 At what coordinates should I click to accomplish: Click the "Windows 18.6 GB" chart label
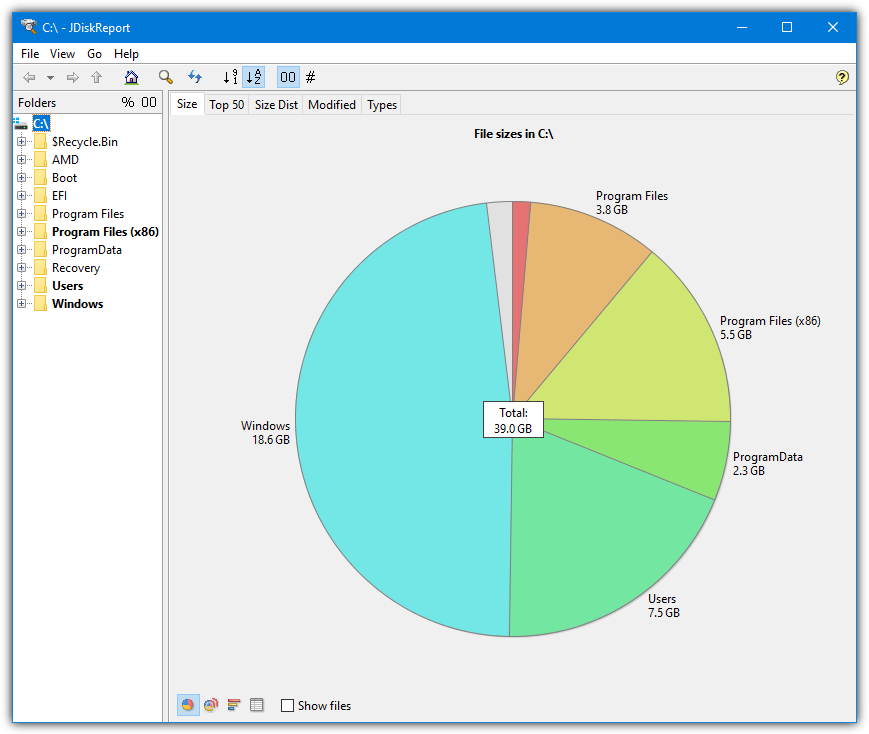point(265,432)
